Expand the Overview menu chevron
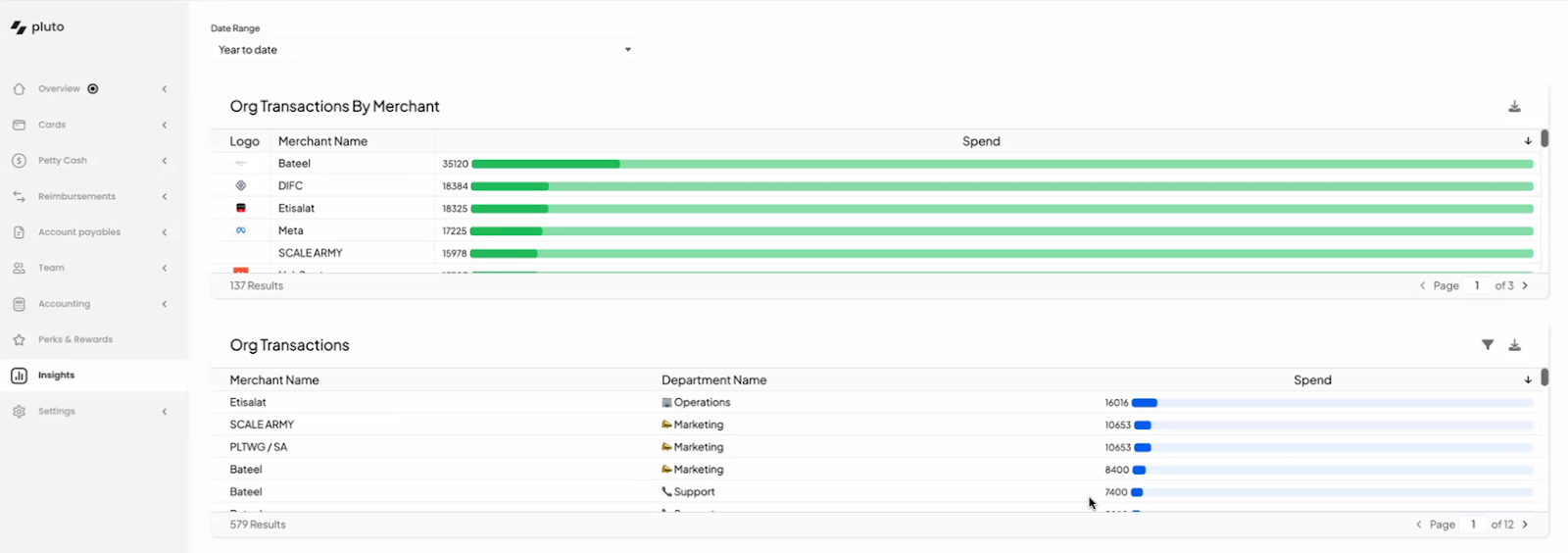 [165, 89]
